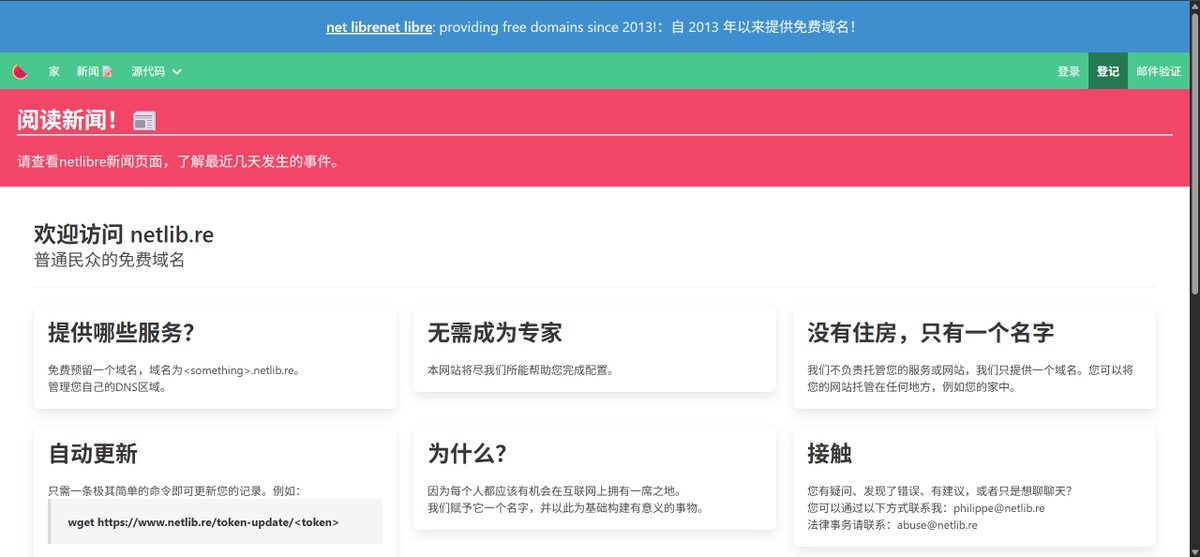Viewport: 1200px width, 557px height.
Task: Open the 源代码 source code menu
Action: coord(157,71)
